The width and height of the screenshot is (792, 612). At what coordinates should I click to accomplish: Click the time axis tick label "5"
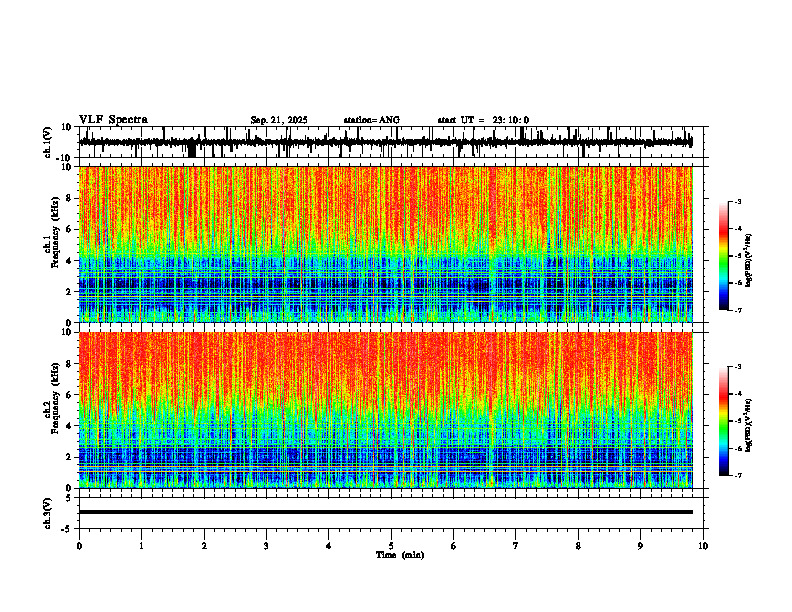tap(391, 546)
